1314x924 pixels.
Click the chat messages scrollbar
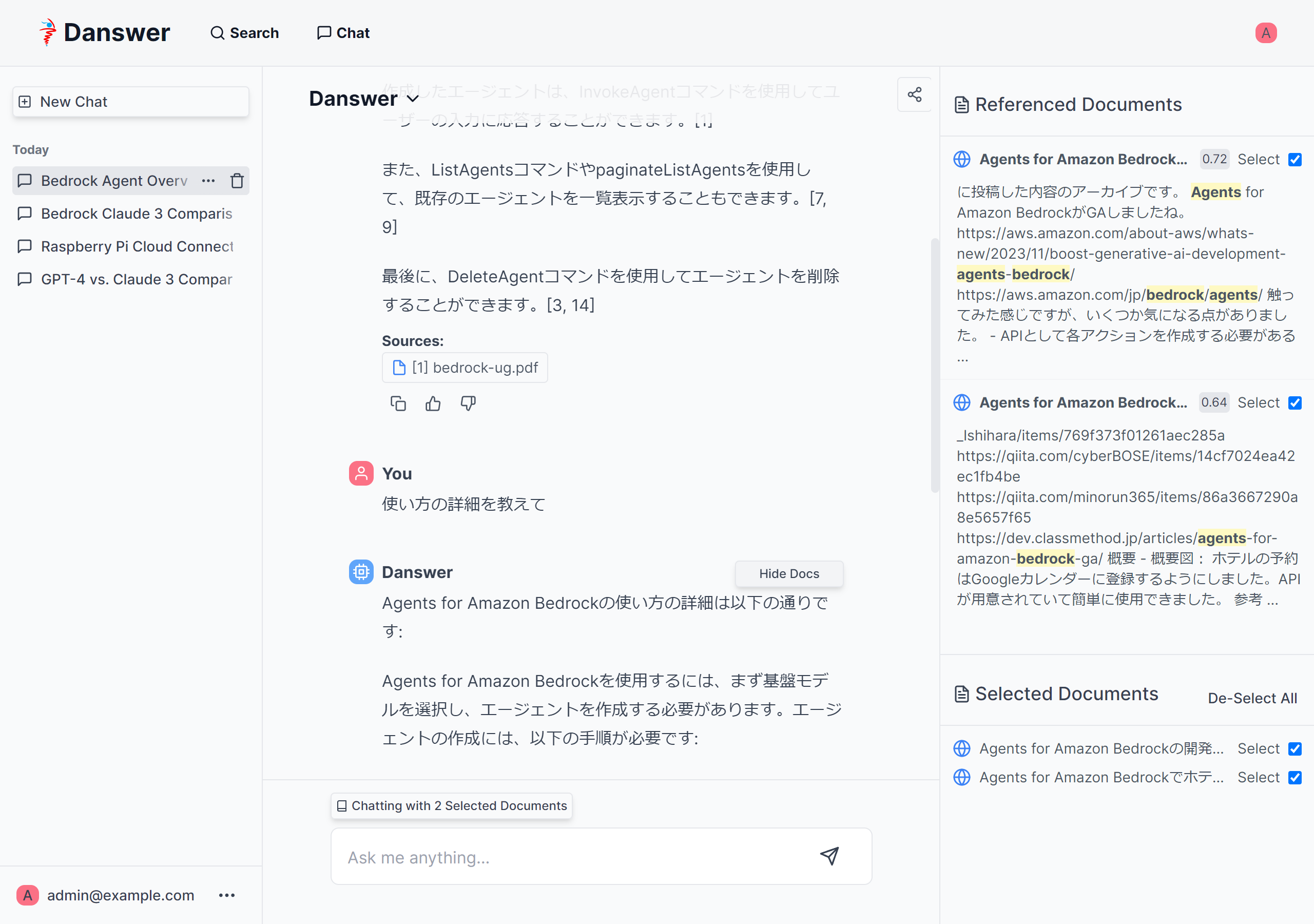[x=935, y=364]
